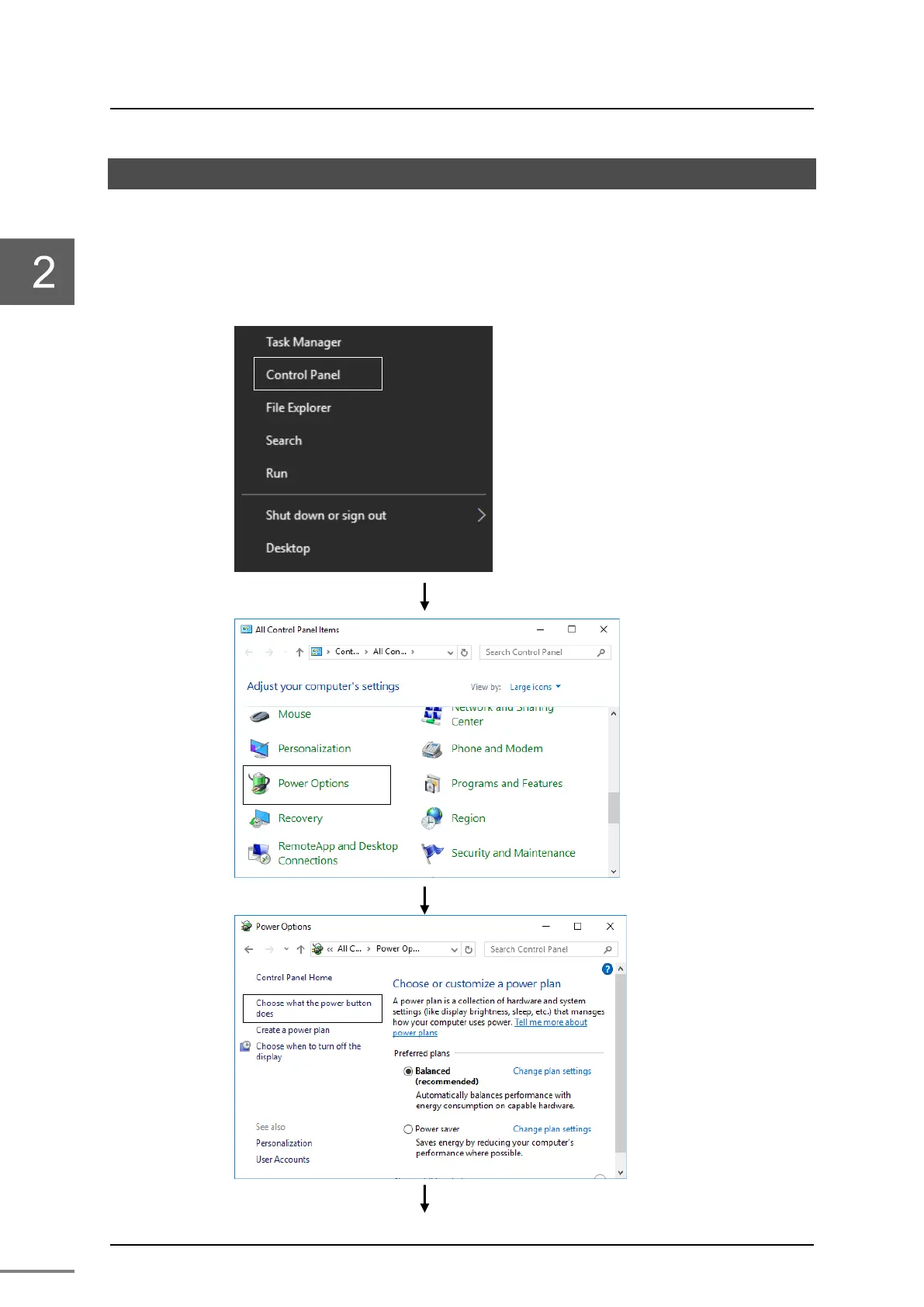Select Run in the context menu

pos(276,473)
